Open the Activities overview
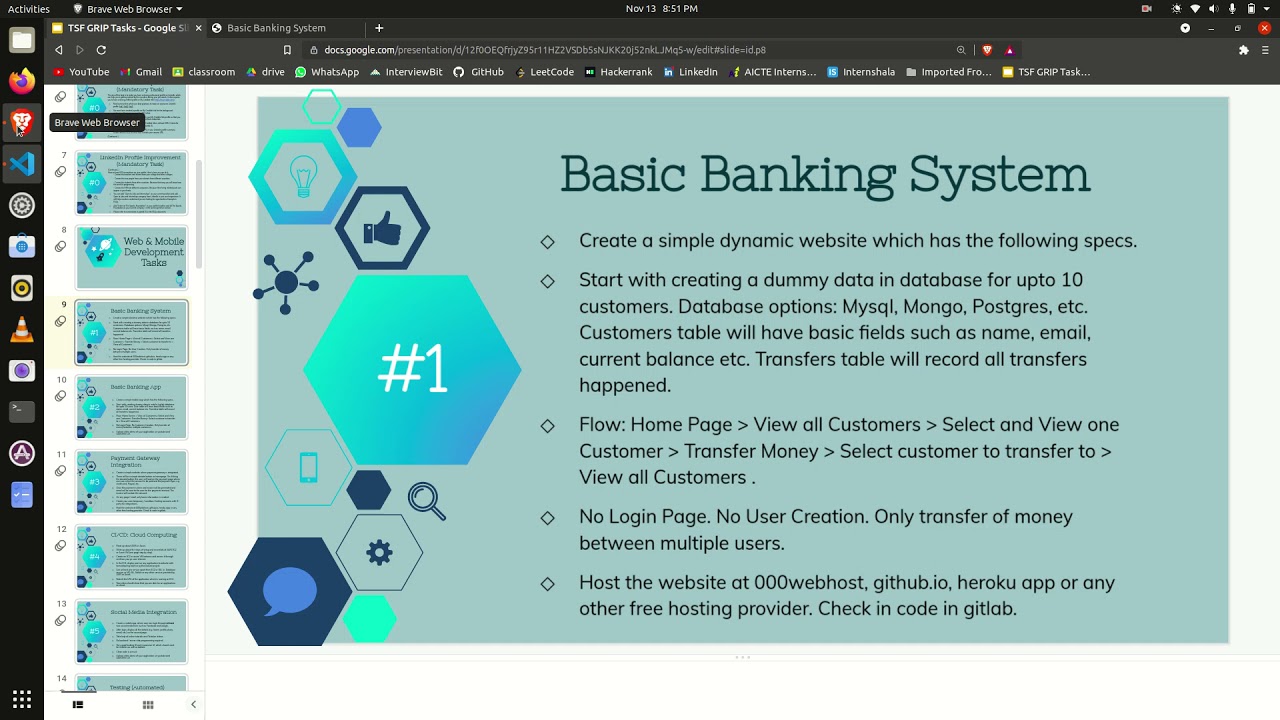The image size is (1280, 720). pyautogui.click(x=28, y=8)
